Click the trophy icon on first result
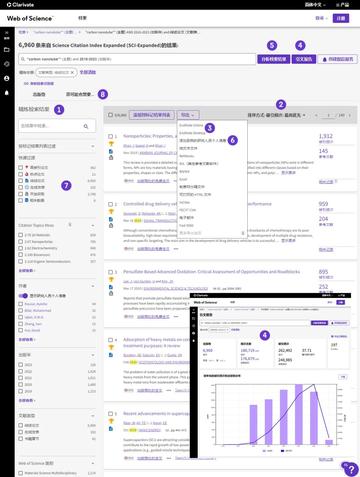Image resolution: width=360 pixels, height=477 pixels. tap(111, 144)
